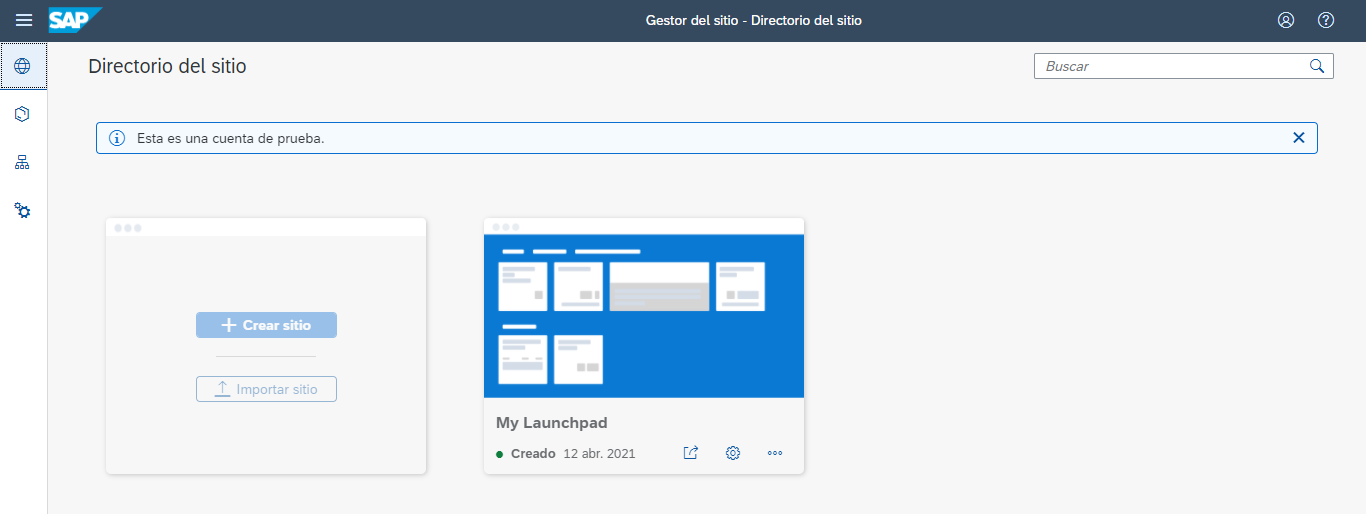Open the My Launchpad site preview thumbnail
The width and height of the screenshot is (1366, 514).
[644, 315]
